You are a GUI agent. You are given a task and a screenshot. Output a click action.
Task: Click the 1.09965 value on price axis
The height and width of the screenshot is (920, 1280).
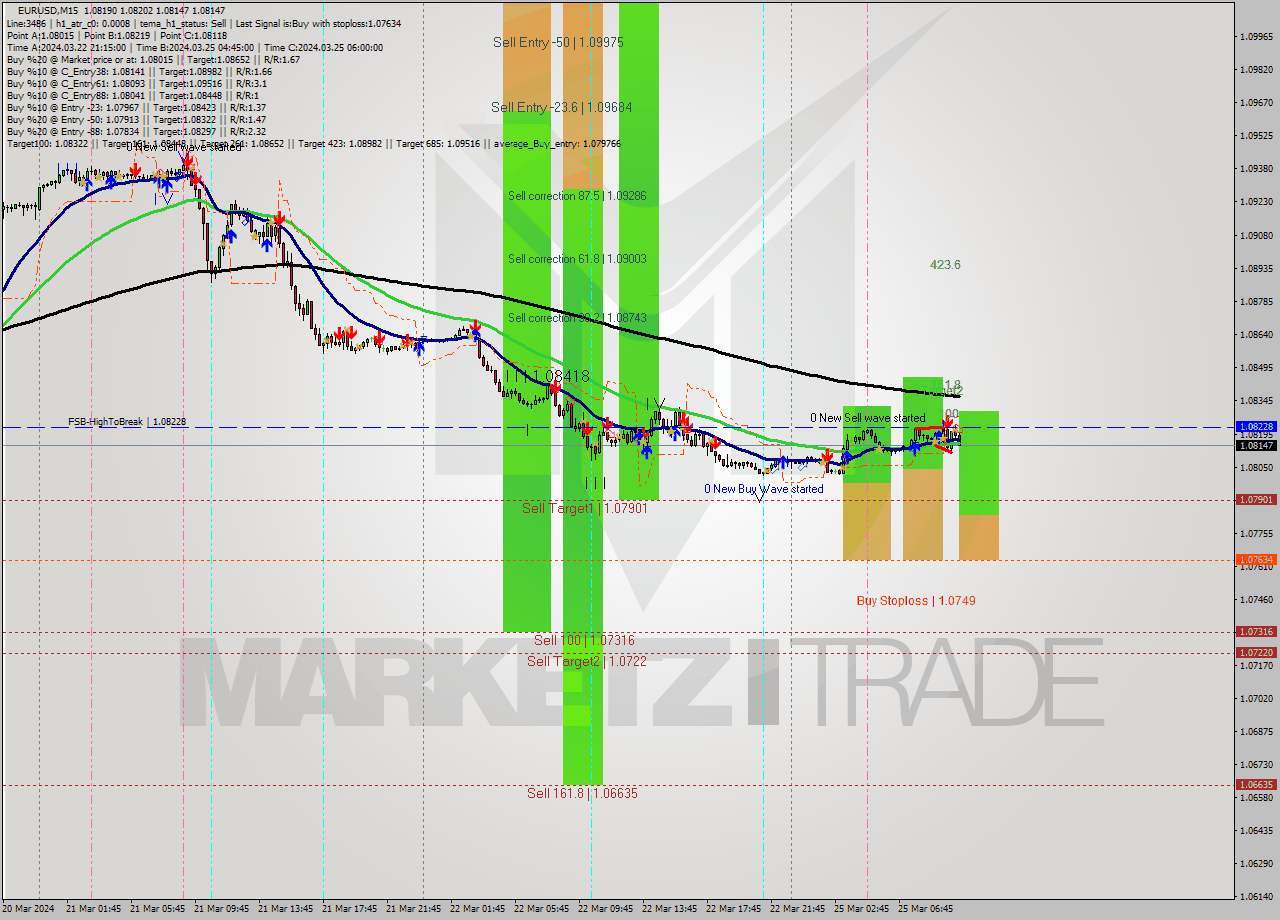[1256, 36]
